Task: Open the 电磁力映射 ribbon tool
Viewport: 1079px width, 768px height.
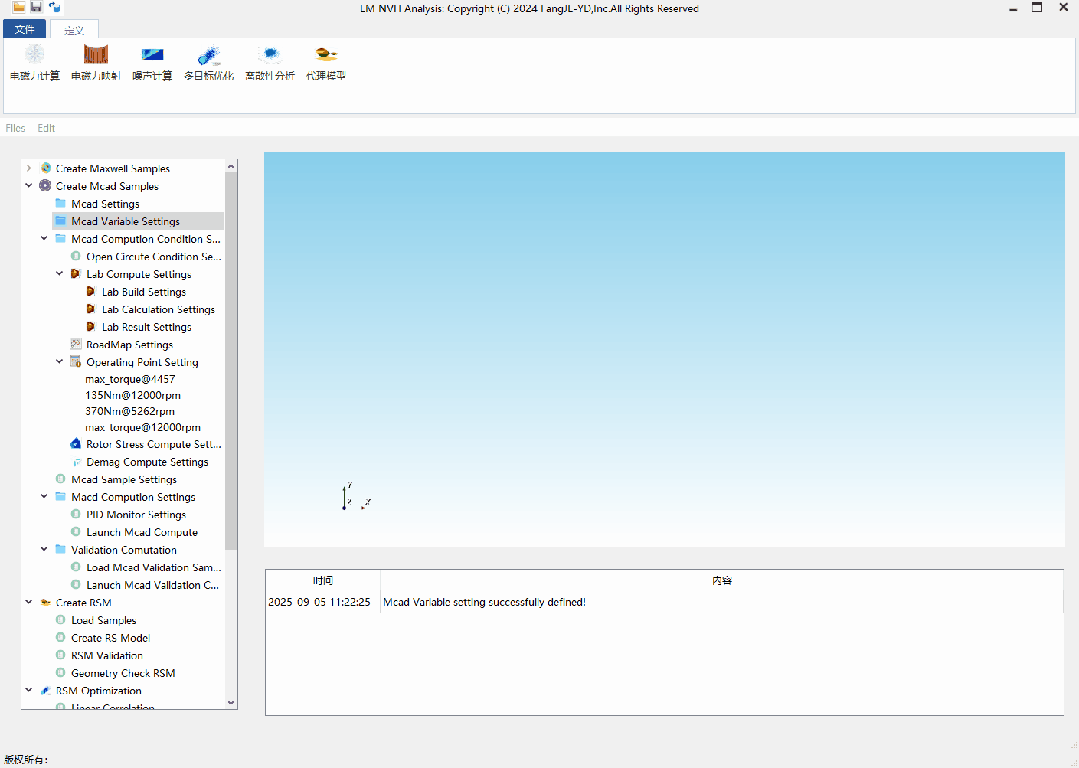Action: coord(95,62)
